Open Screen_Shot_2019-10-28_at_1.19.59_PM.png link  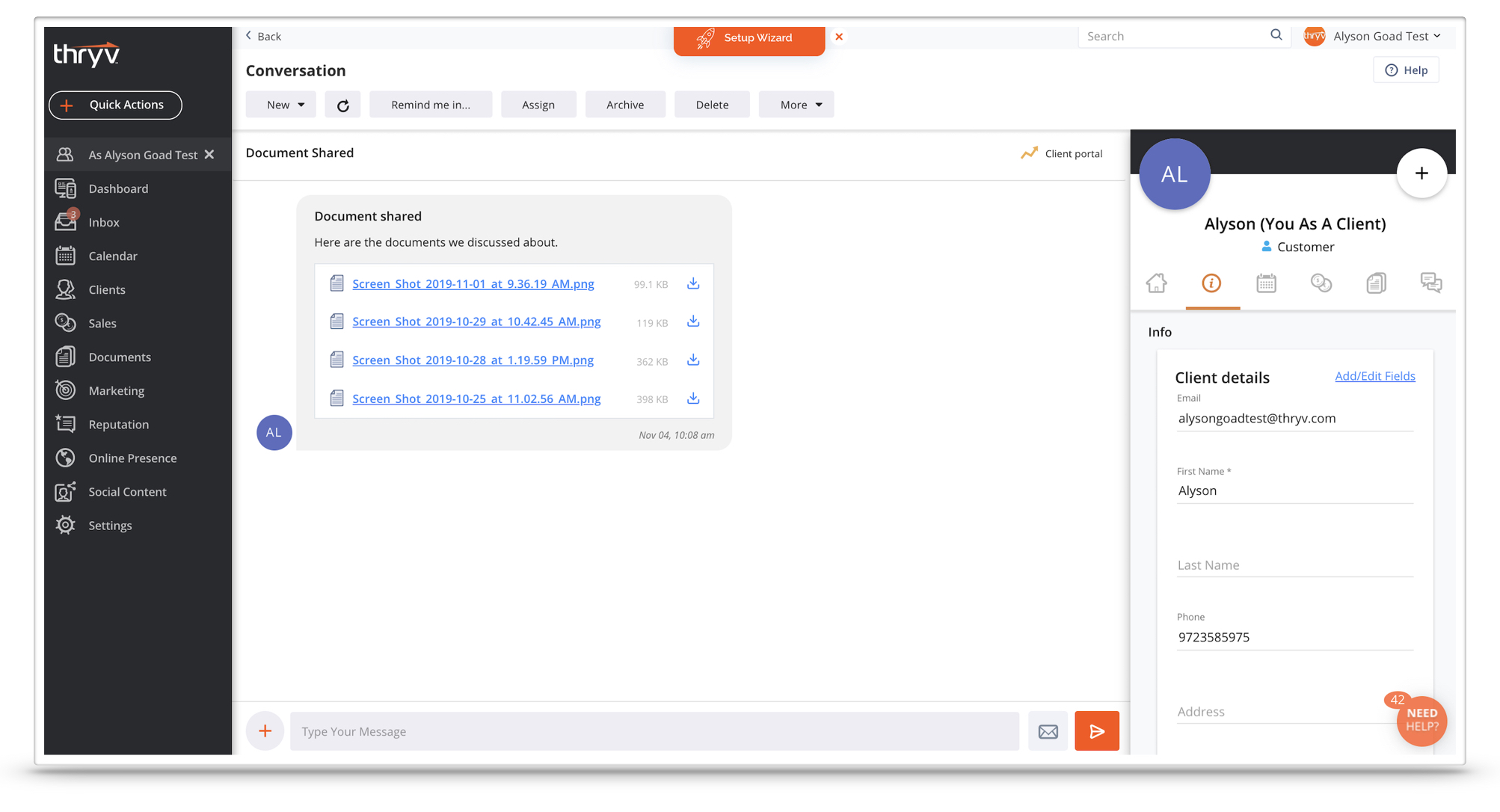click(473, 360)
